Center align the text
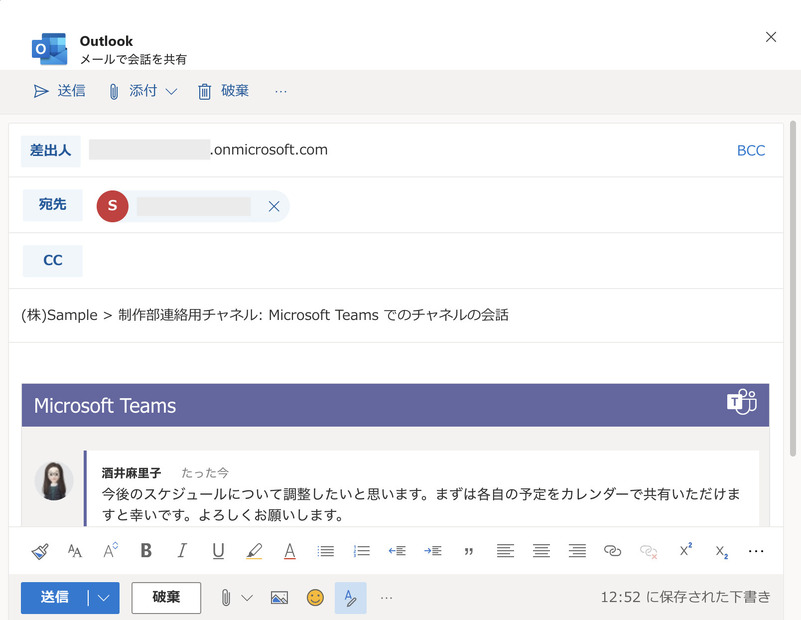 click(541, 551)
